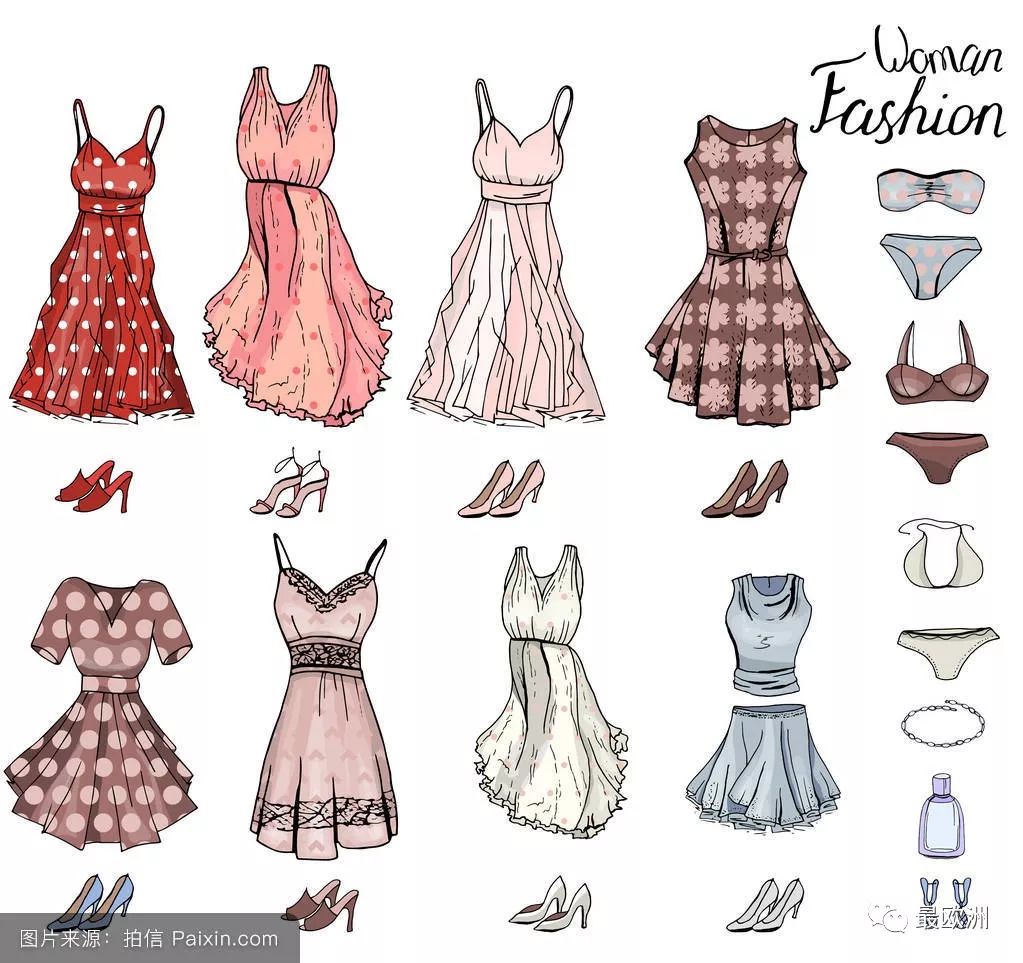Click the red mule heels
The height and width of the screenshot is (963, 1023).
pyautogui.click(x=95, y=487)
